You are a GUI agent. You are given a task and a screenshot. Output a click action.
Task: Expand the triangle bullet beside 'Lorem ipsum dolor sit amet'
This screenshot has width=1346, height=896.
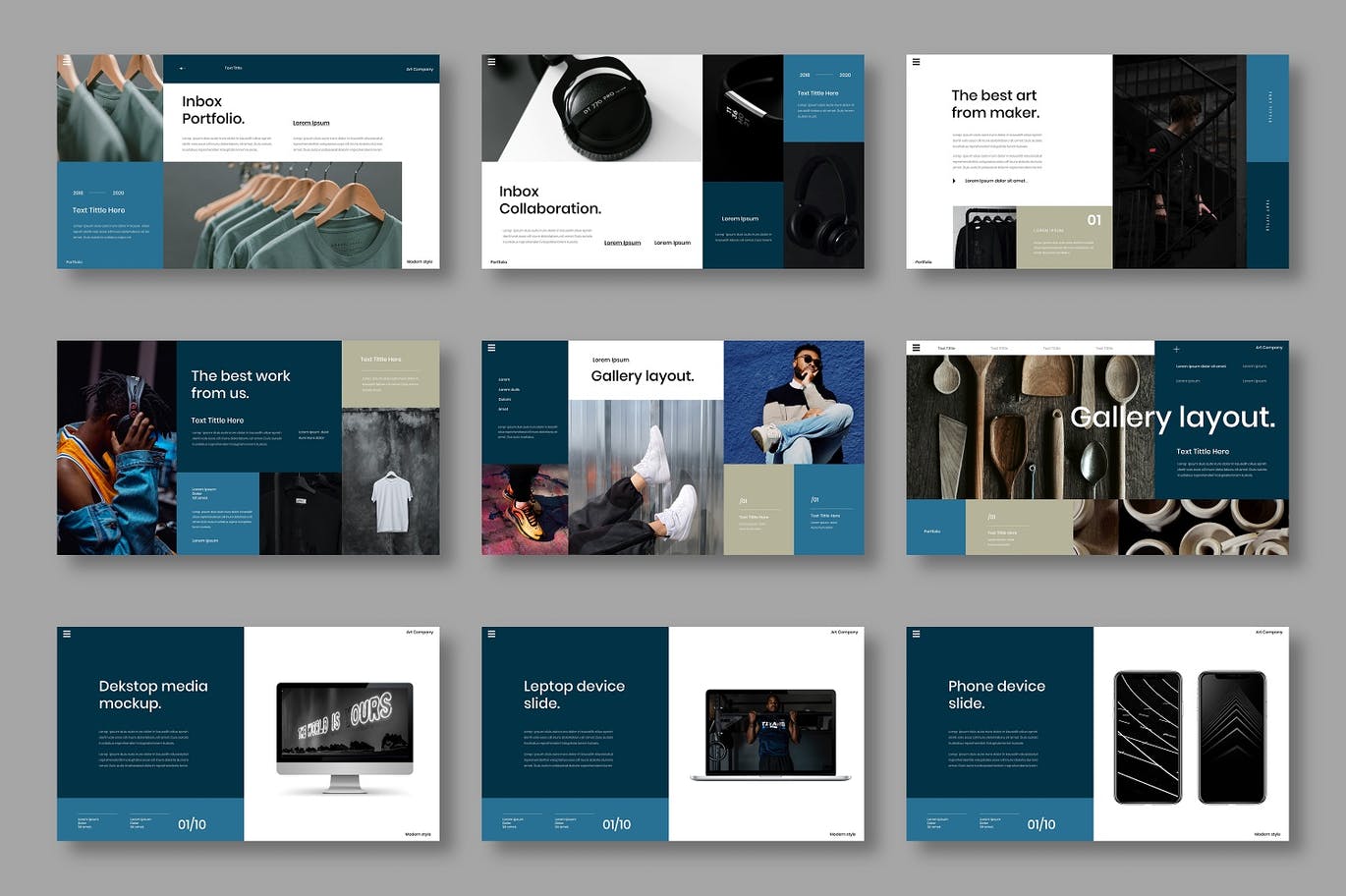pyautogui.click(x=953, y=181)
